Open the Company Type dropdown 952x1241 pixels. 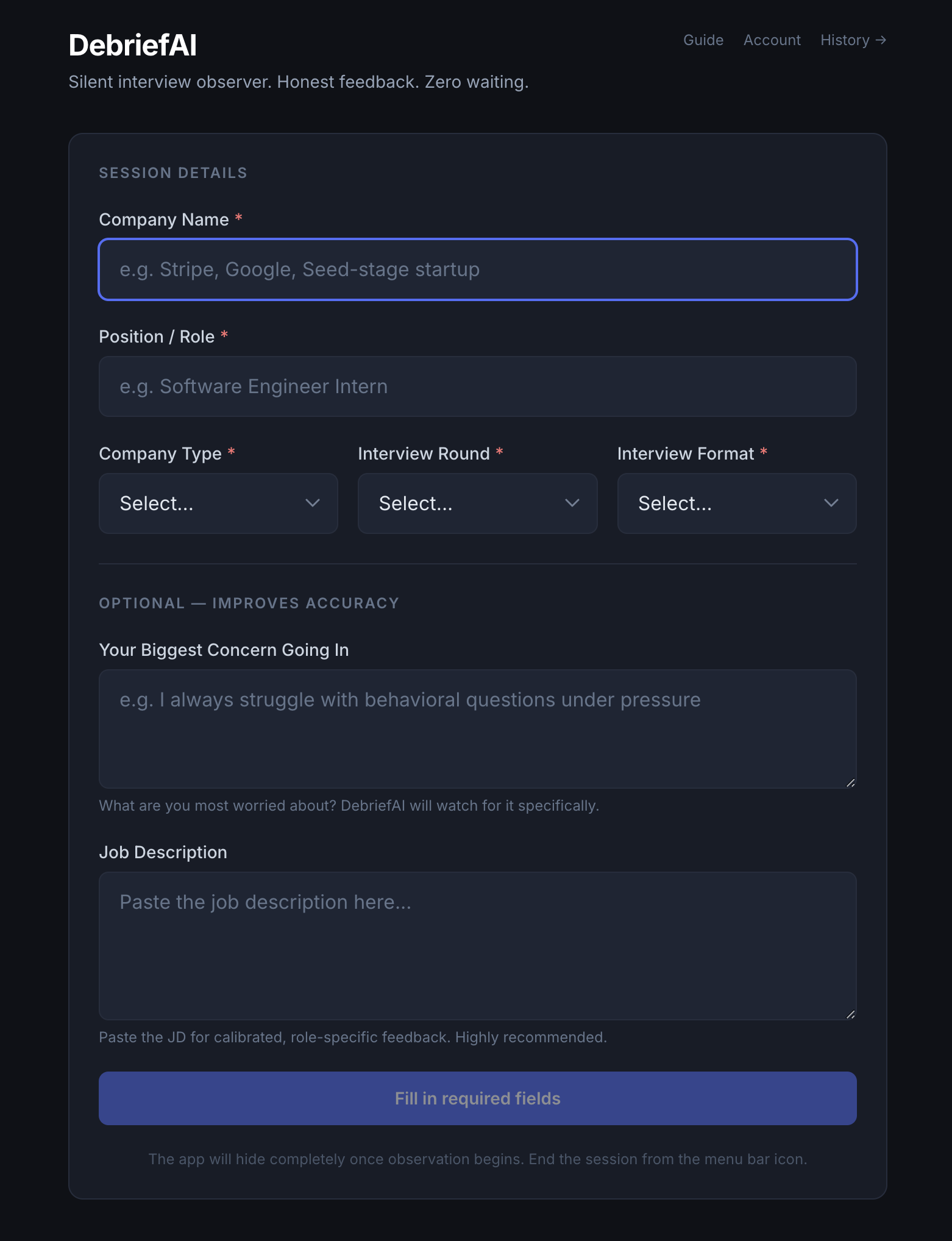(x=218, y=503)
